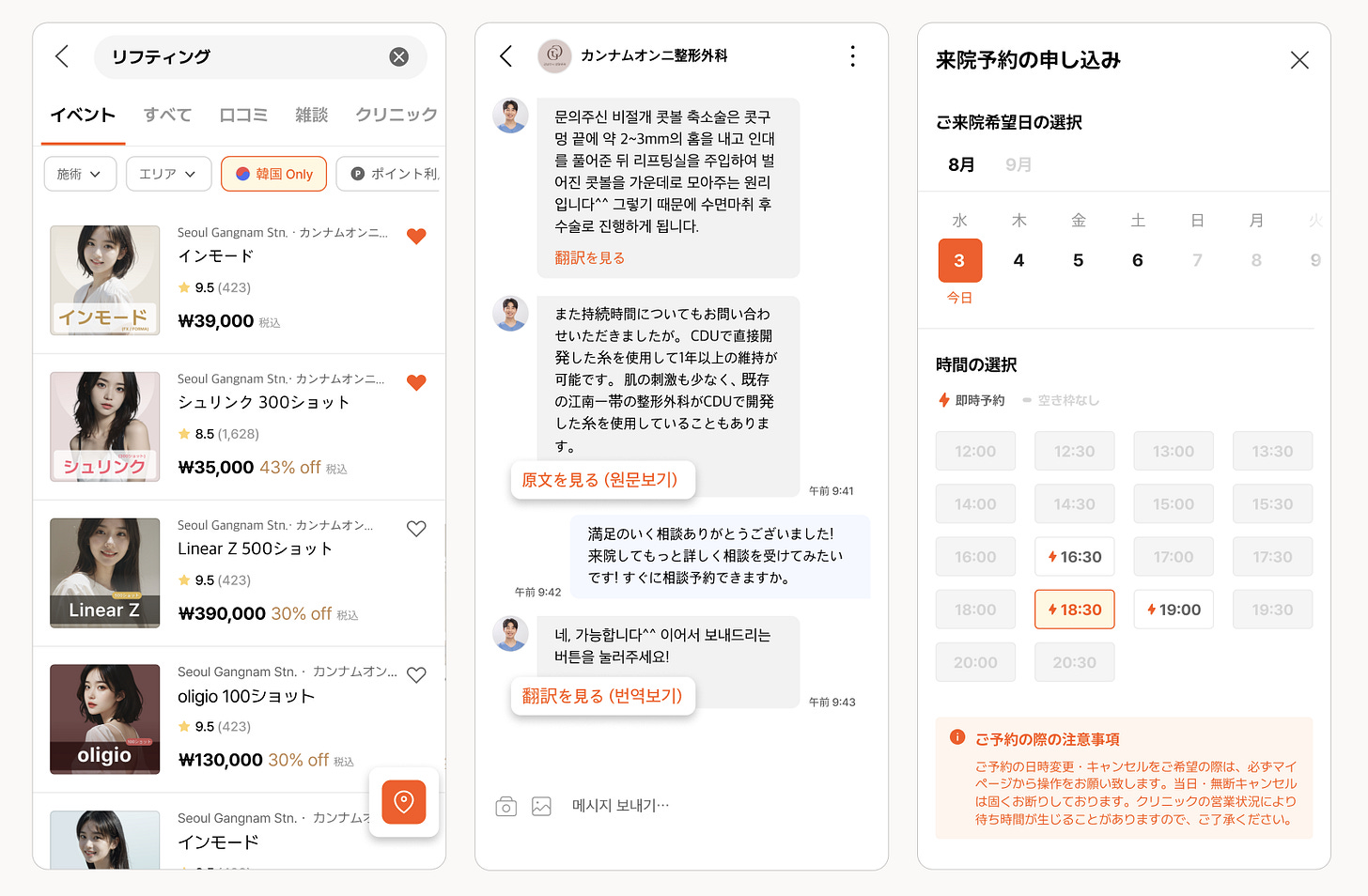Screen dimensions: 1368x896
Task: Open the camera icon in chat input
Action: click(505, 806)
